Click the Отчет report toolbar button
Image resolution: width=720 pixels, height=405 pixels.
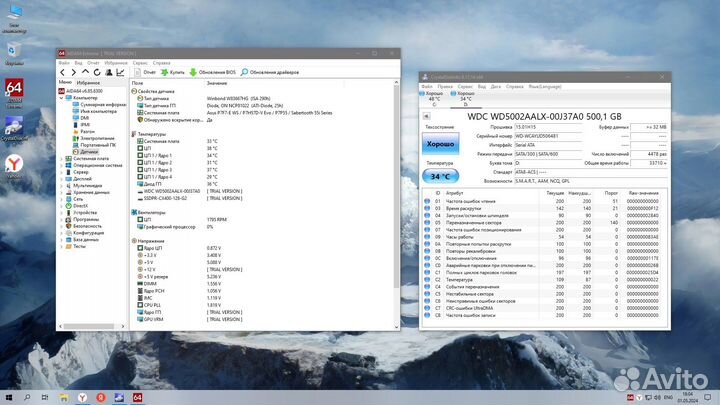point(145,72)
